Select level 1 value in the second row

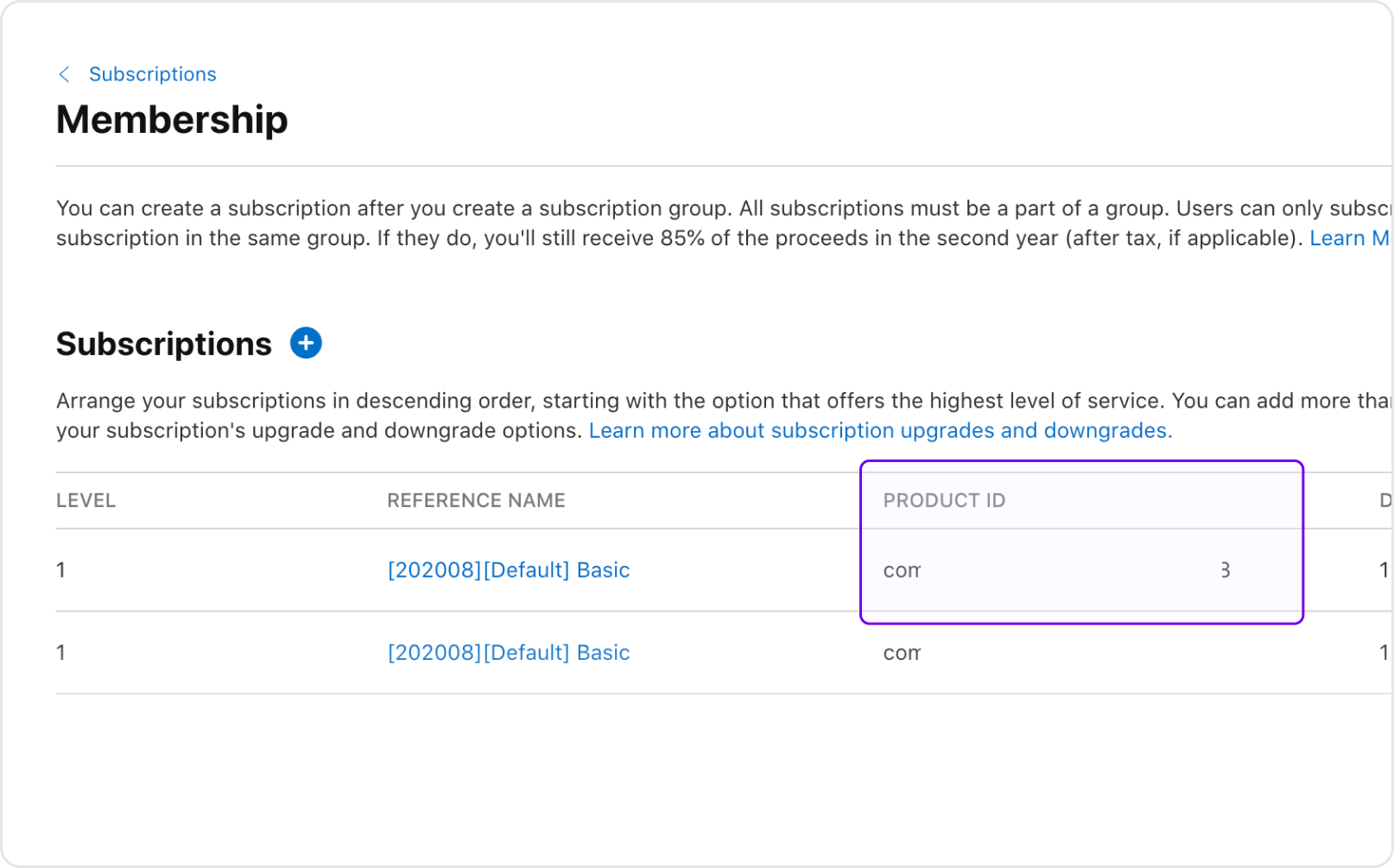click(x=60, y=653)
